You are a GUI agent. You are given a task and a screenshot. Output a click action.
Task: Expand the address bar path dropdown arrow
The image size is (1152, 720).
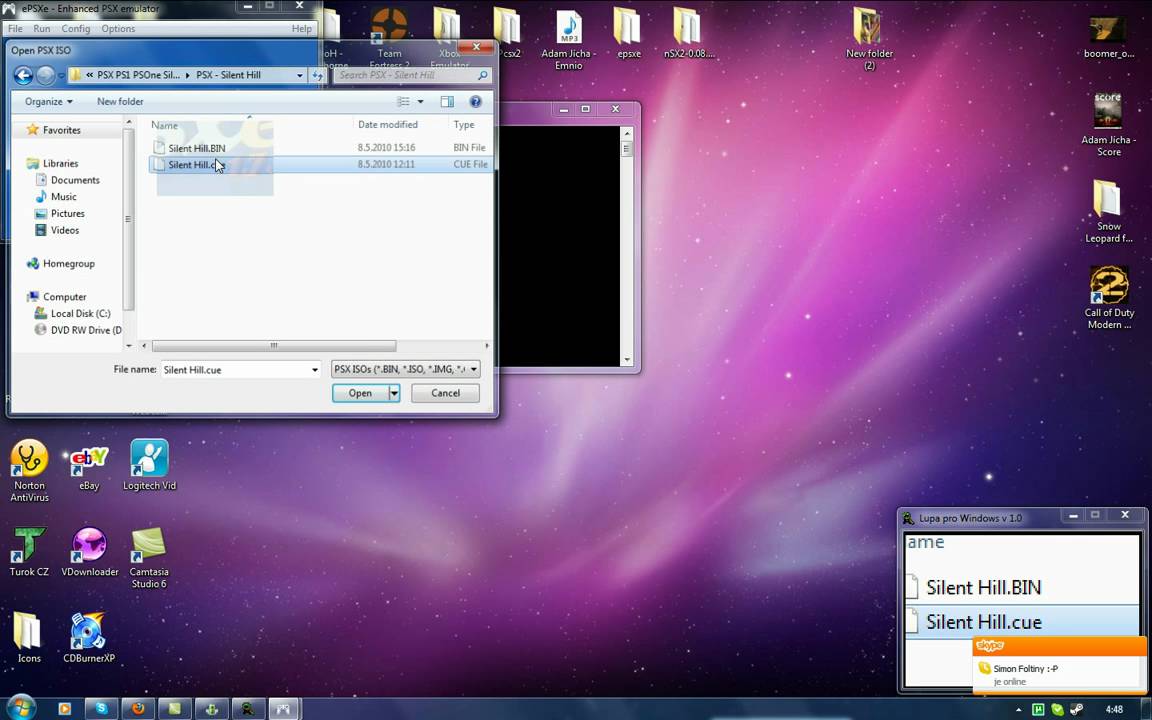299,75
